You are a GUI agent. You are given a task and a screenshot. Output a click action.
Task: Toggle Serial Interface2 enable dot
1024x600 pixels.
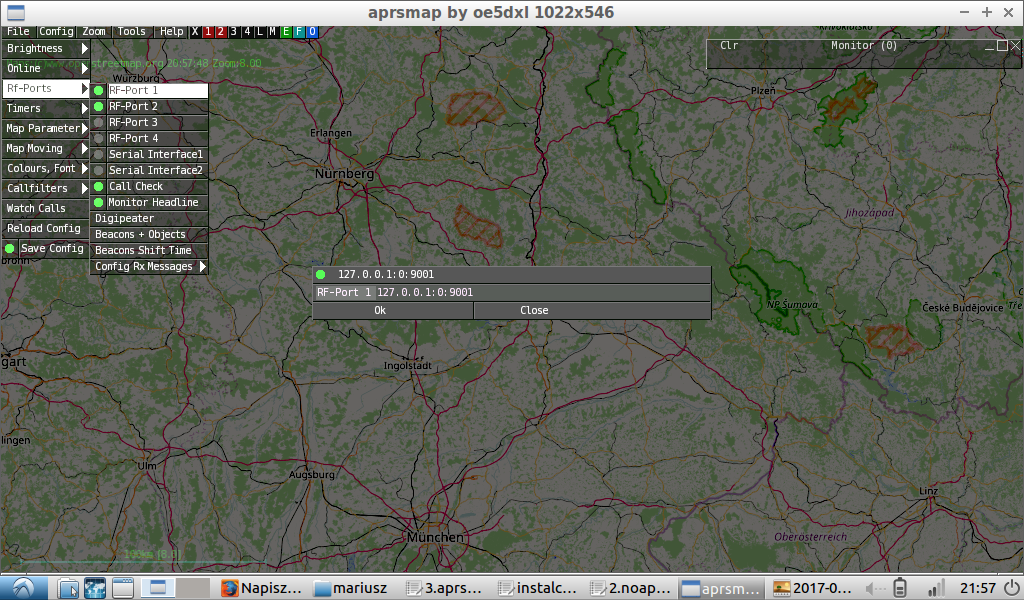click(x=99, y=170)
